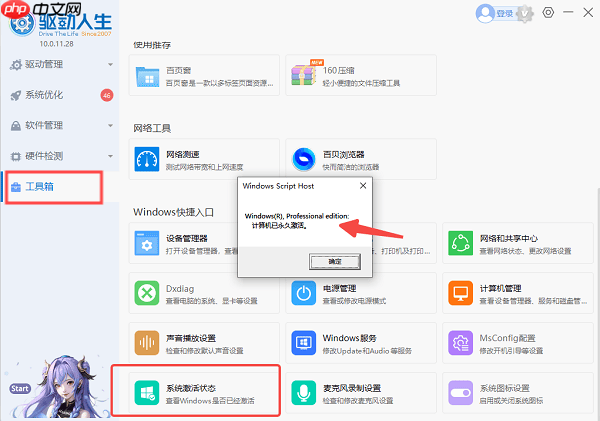600x421 pixels.
Task: Click the 46 notification badge on 系统优化
Action: [107, 95]
